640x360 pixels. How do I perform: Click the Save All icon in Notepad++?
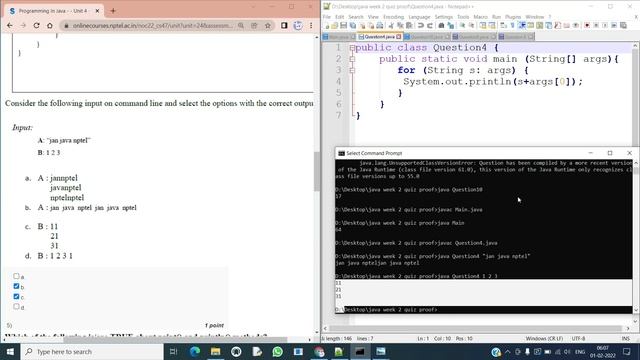[353, 25]
